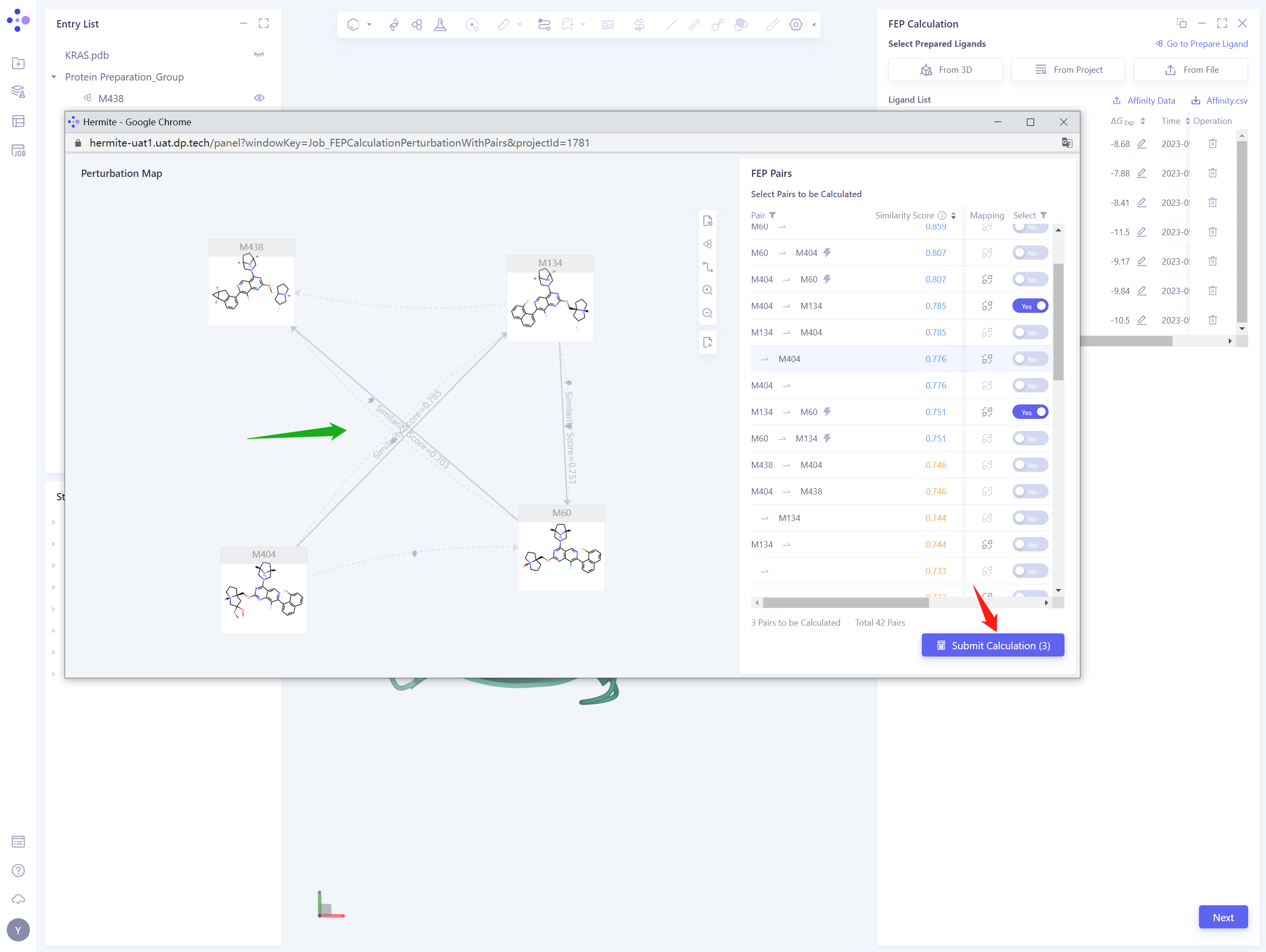Enable the M438 to M404 pair toggle

click(x=1030, y=465)
